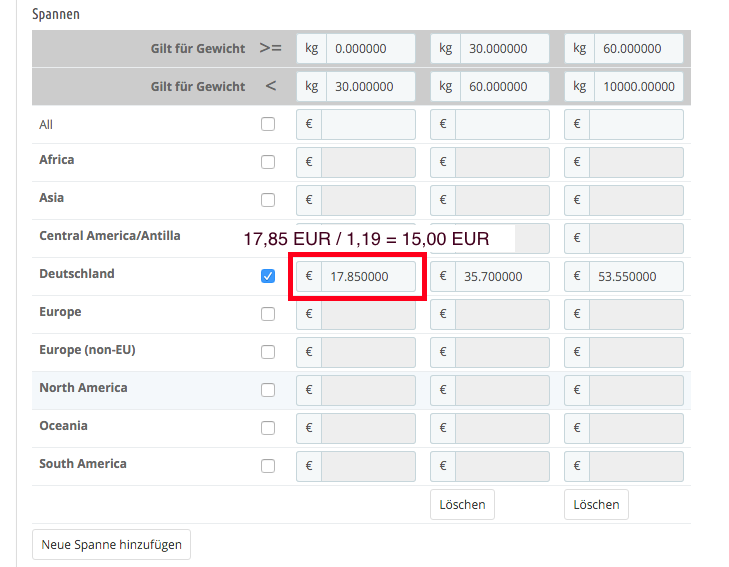This screenshot has width=729, height=567.
Task: Focus Deutschland price field showing 53.550000
Action: 636,277
